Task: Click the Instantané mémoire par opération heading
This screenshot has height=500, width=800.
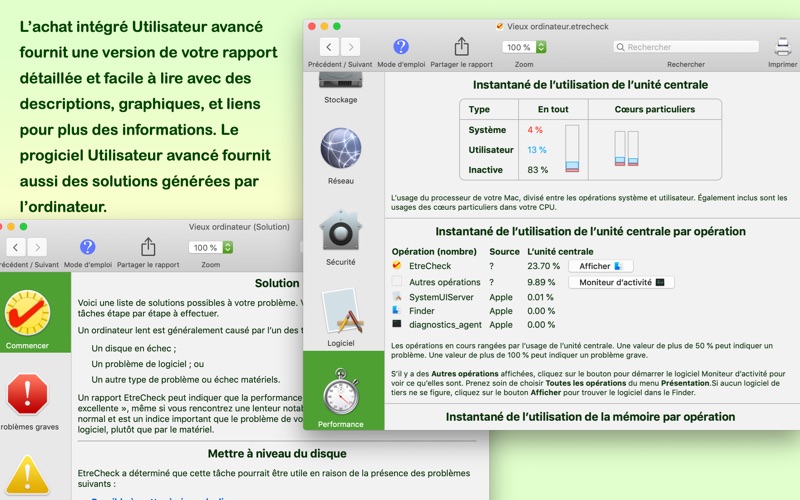Action: point(590,417)
